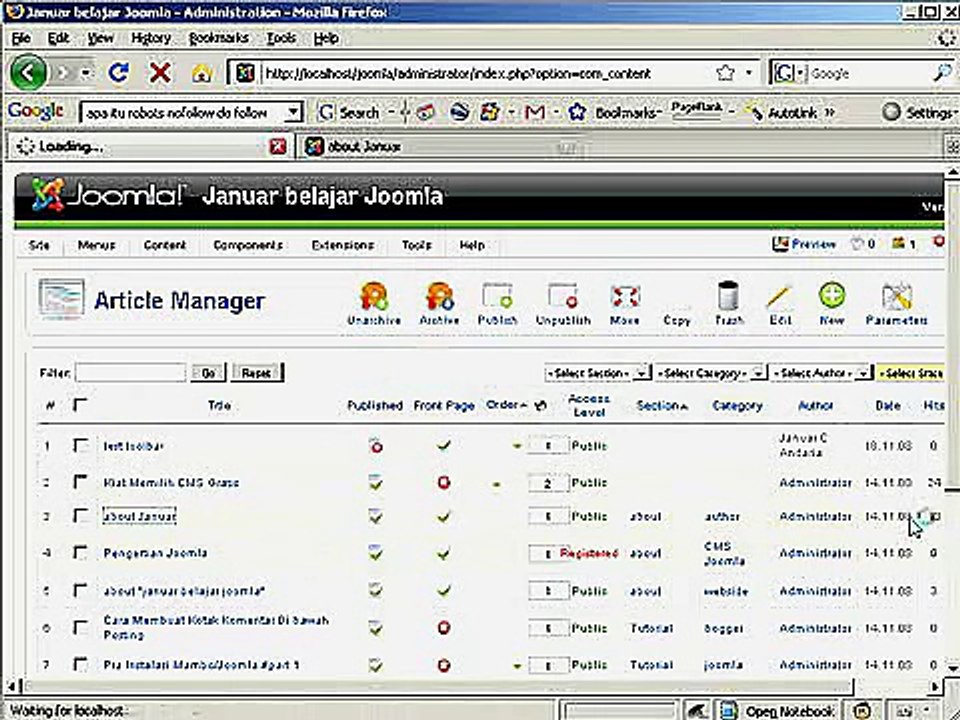The image size is (960, 720).
Task: Toggle published state icon for row 1
Action: [x=376, y=446]
